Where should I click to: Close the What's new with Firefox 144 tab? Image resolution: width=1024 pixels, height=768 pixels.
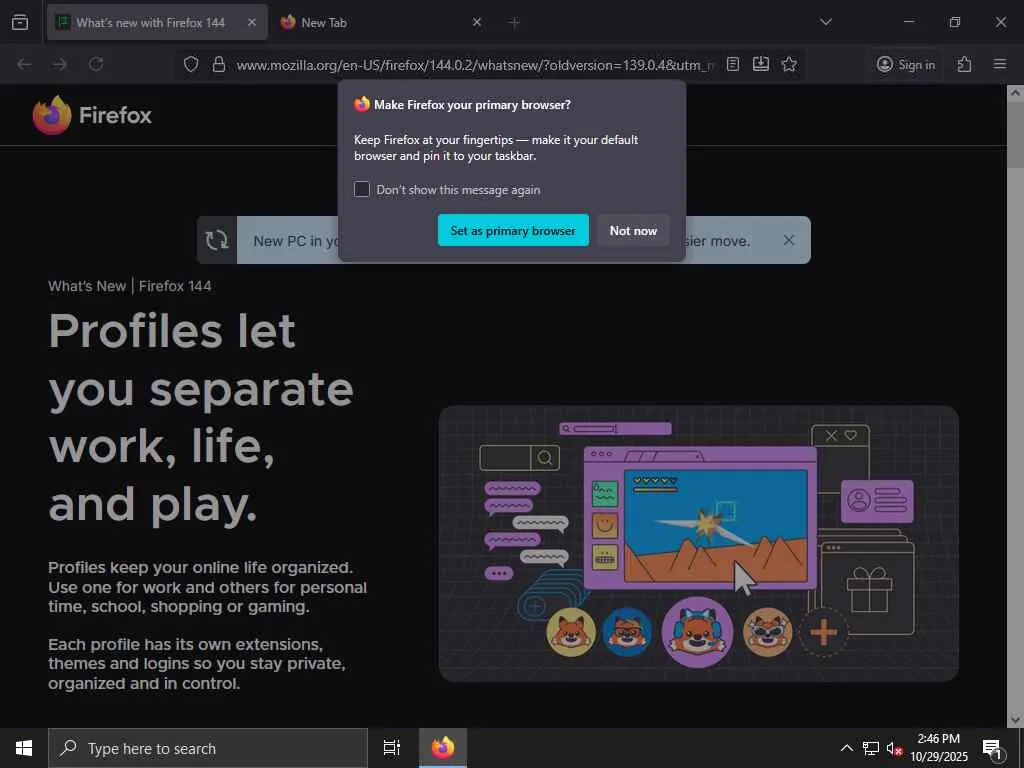[x=252, y=22]
